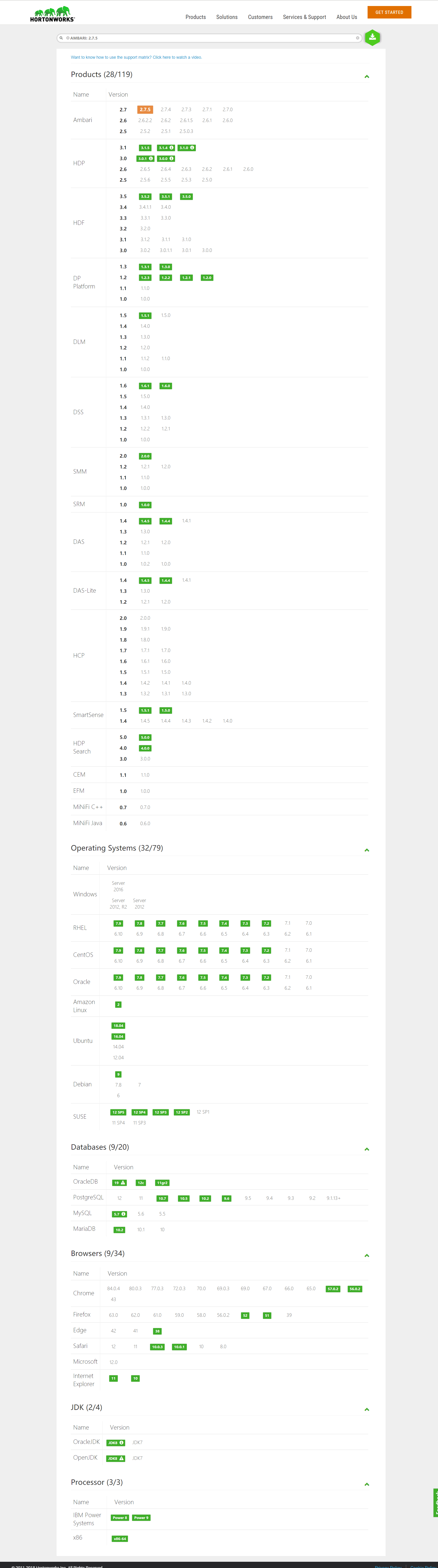This screenshot has height=1568, width=438.
Task: Click warning icon on OpenJDK JDK8 badge
Action: coord(122,1458)
